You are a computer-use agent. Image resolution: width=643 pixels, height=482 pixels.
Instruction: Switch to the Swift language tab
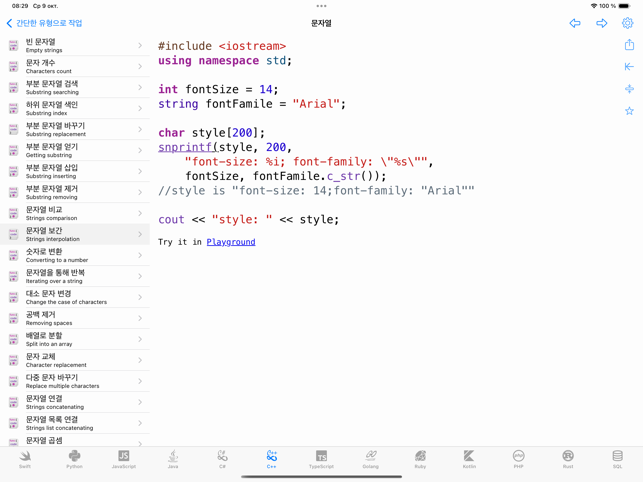pos(25,459)
